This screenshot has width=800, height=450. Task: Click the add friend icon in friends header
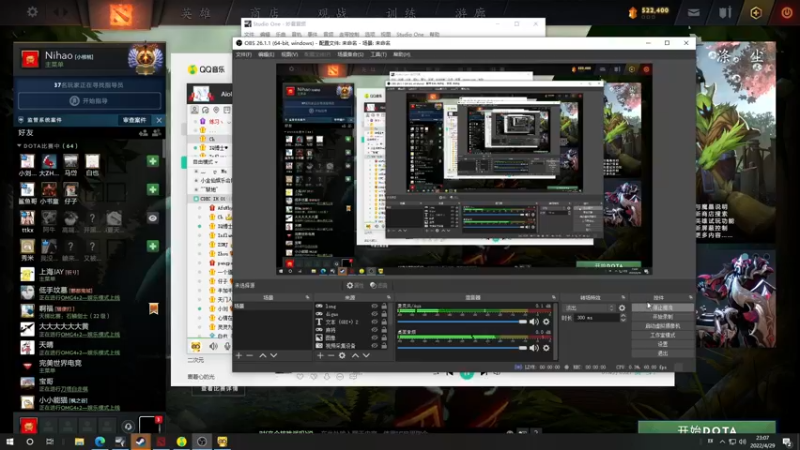[x=143, y=133]
